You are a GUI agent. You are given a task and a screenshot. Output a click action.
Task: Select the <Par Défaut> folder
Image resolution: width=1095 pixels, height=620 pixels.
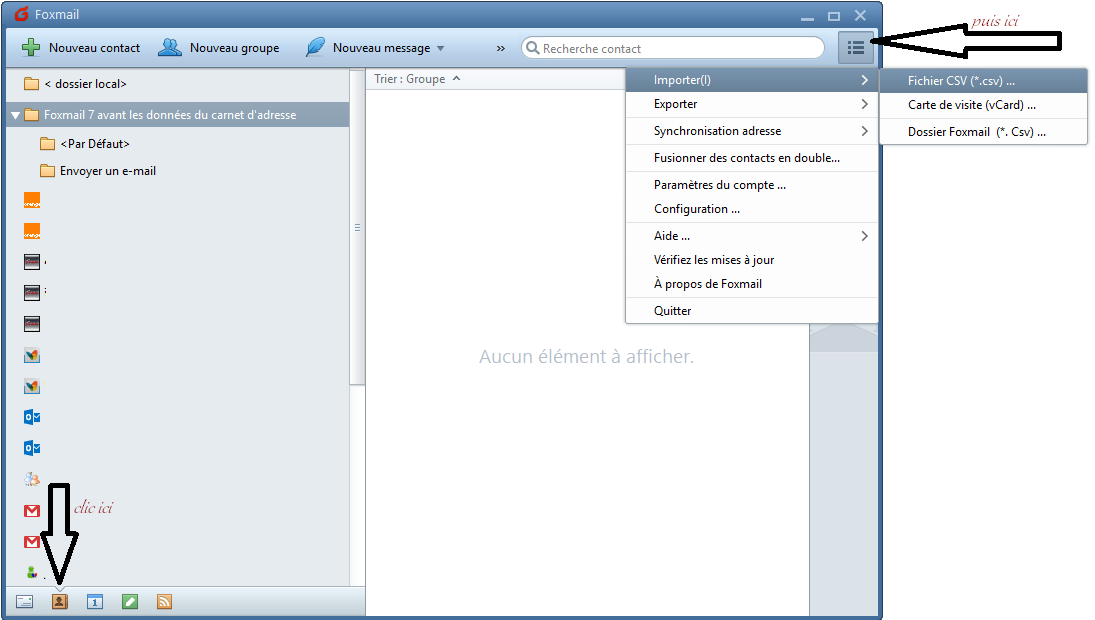(x=94, y=144)
